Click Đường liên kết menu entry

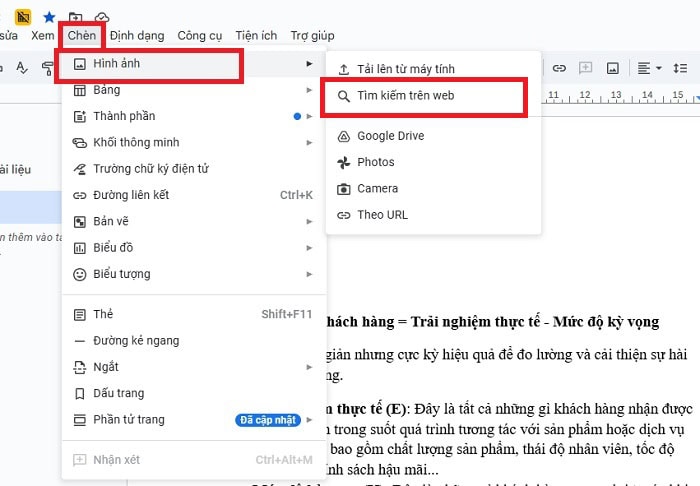pos(131,194)
